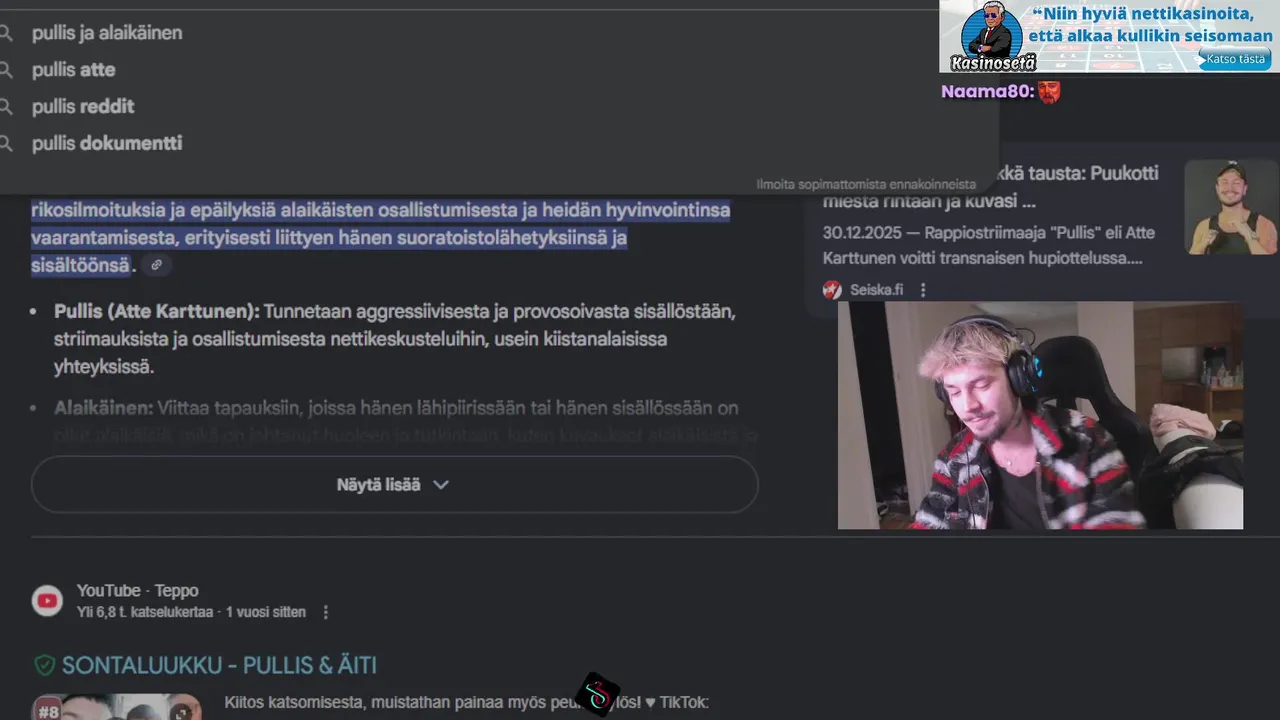This screenshot has height=720, width=1280.
Task: Open more options next to Seiska.fi
Action: 923,290
